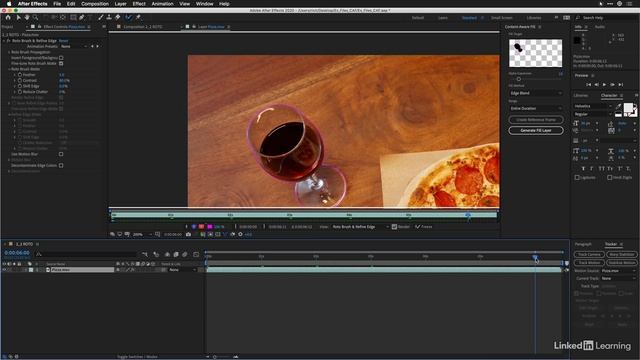This screenshot has height=360, width=640.
Task: Switch to the Audio panel tab
Action: point(600,27)
